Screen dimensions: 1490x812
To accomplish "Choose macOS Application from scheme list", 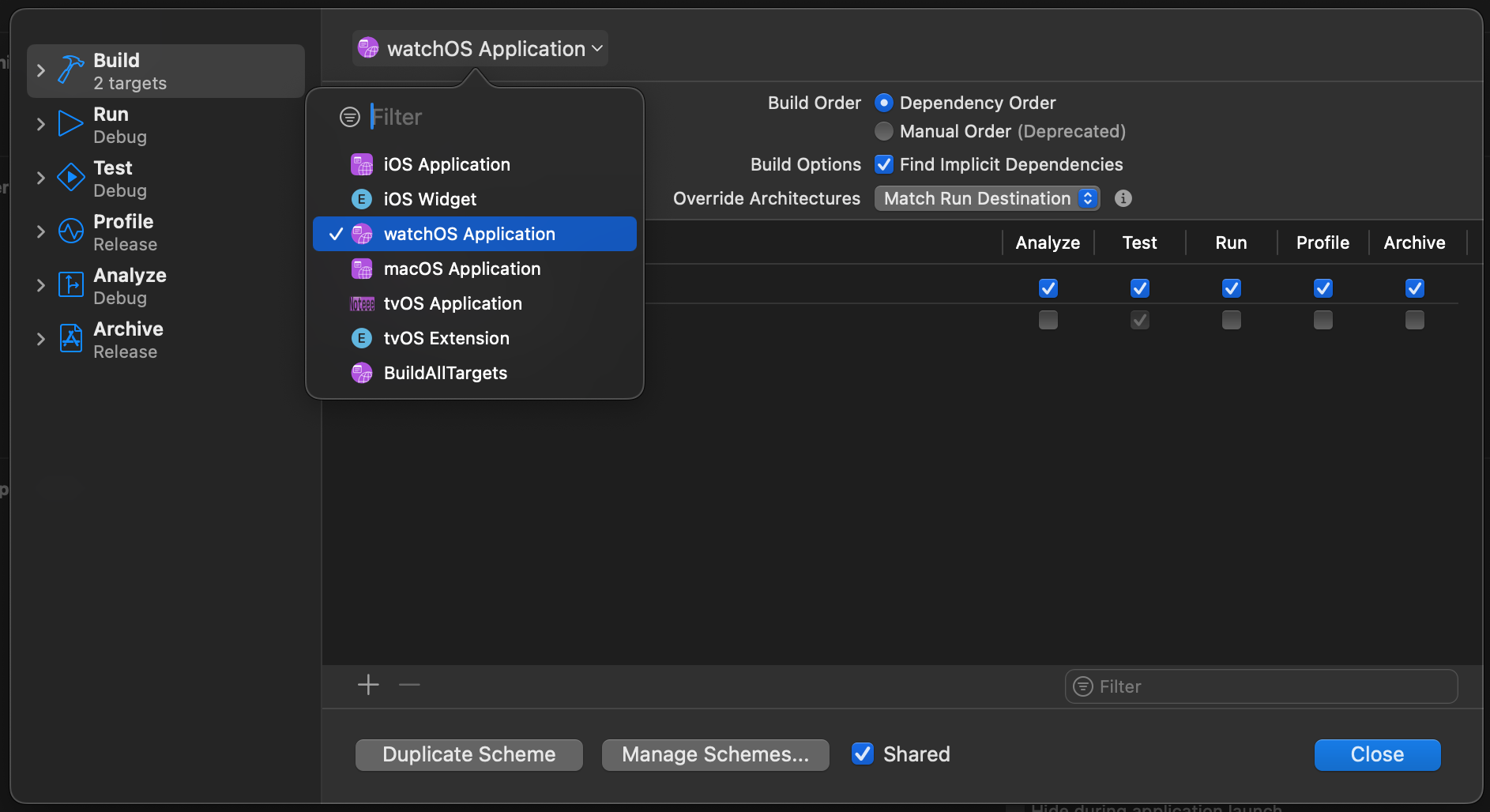I will [x=474, y=269].
